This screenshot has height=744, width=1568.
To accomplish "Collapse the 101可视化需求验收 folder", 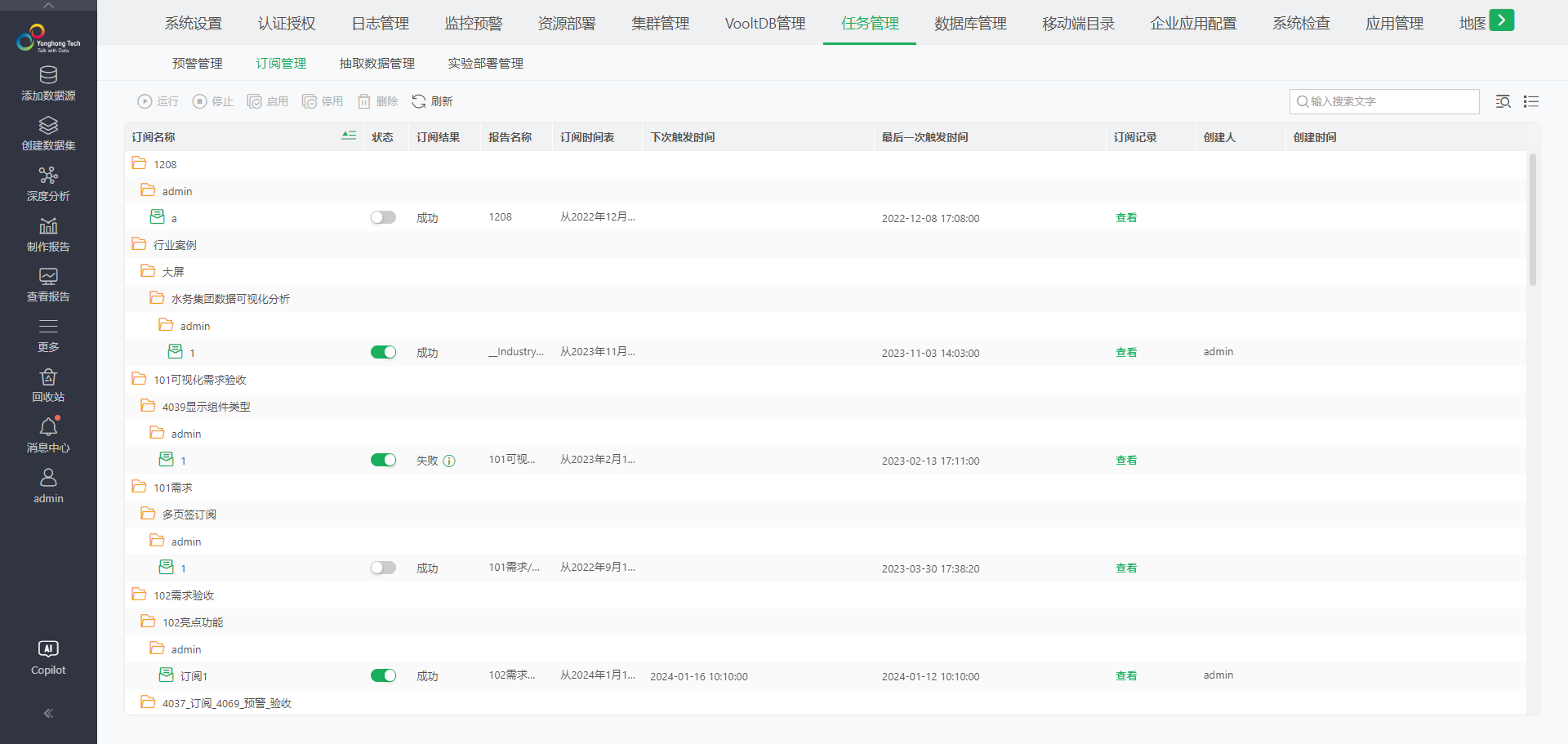I will (139, 379).
